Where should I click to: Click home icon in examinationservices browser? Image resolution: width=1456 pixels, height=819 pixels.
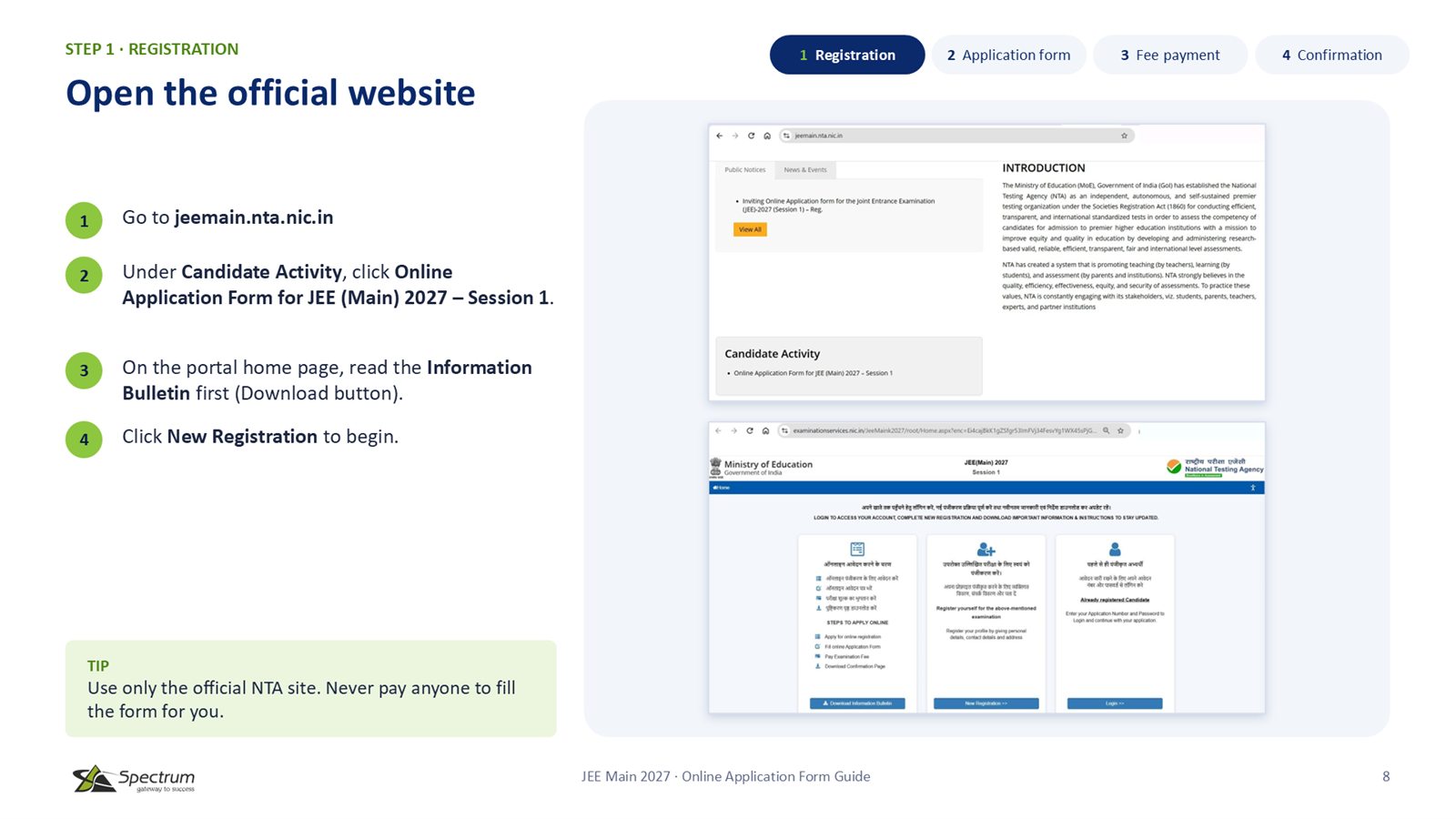point(765,430)
